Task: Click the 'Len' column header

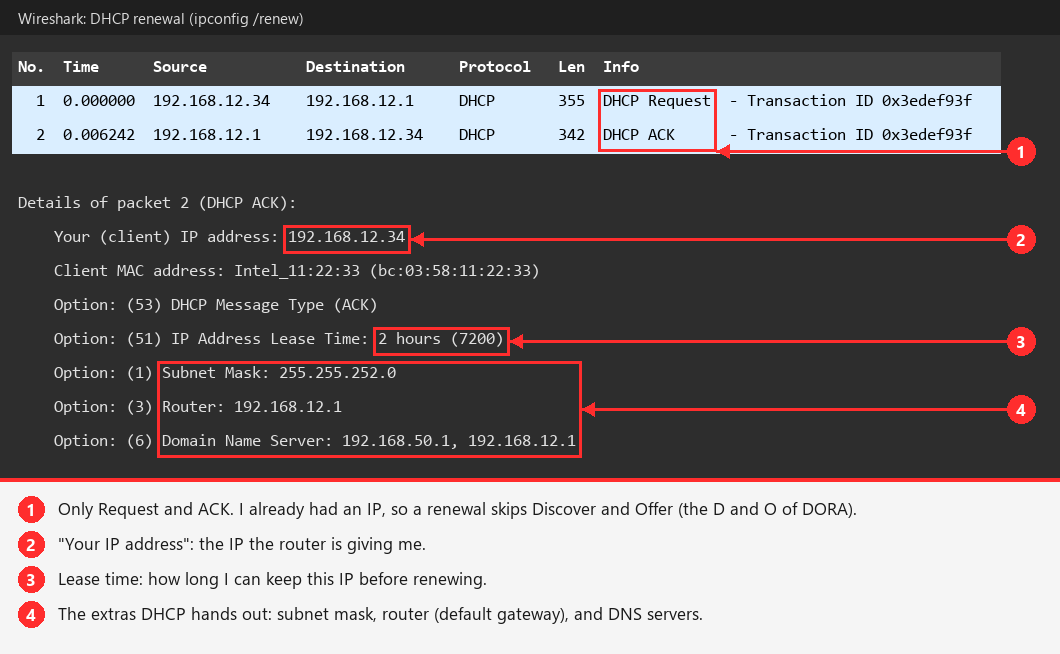Action: pos(571,67)
